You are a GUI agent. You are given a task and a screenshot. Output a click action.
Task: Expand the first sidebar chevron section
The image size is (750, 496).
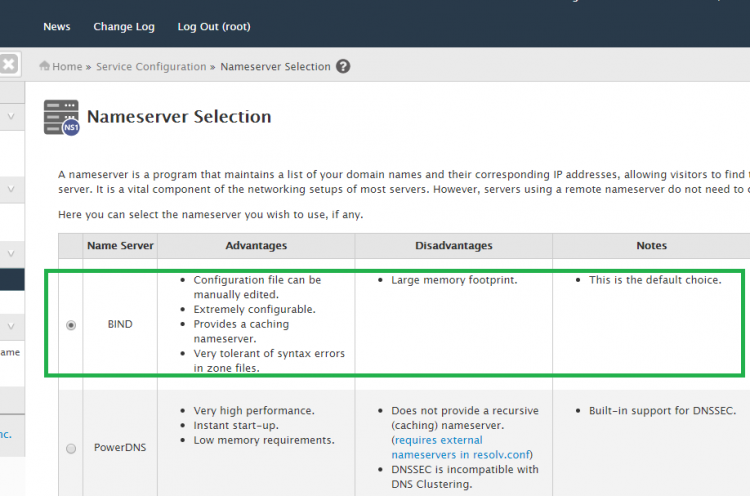click(11, 116)
